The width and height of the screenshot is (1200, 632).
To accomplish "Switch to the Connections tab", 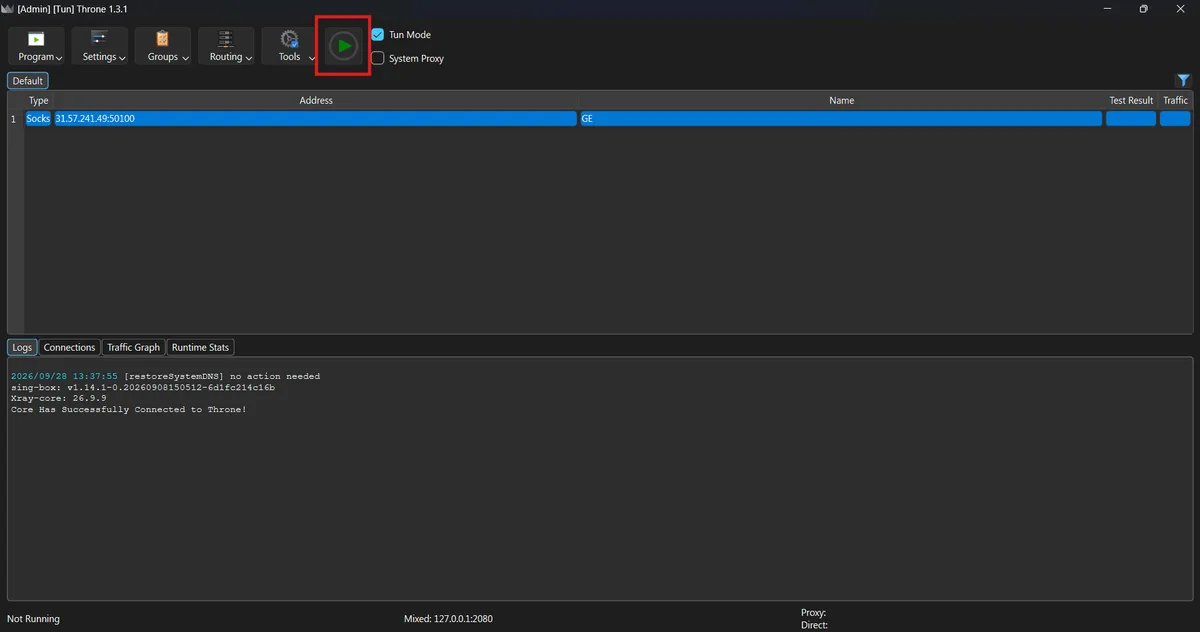I will coord(70,347).
